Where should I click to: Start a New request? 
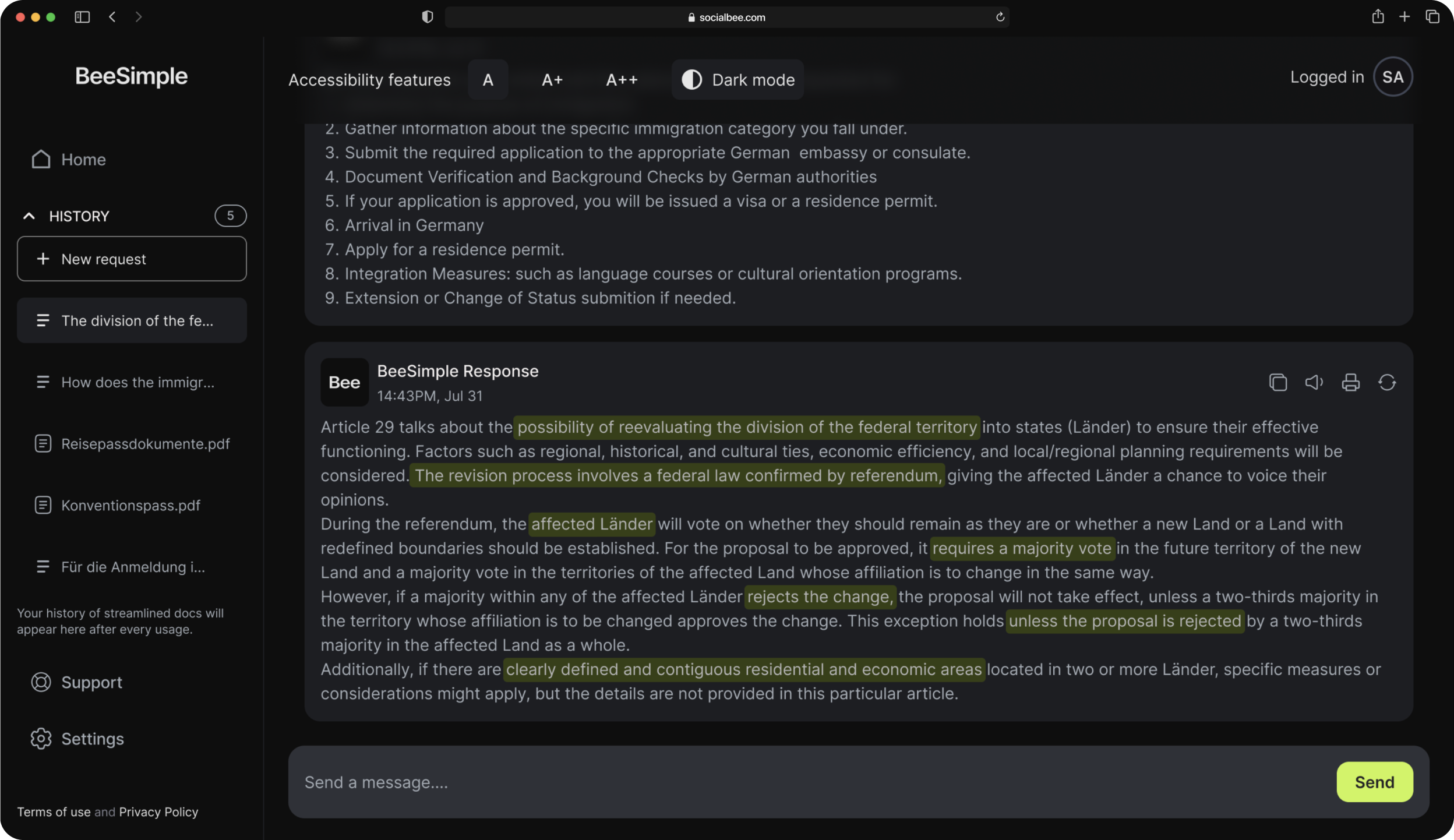point(132,259)
